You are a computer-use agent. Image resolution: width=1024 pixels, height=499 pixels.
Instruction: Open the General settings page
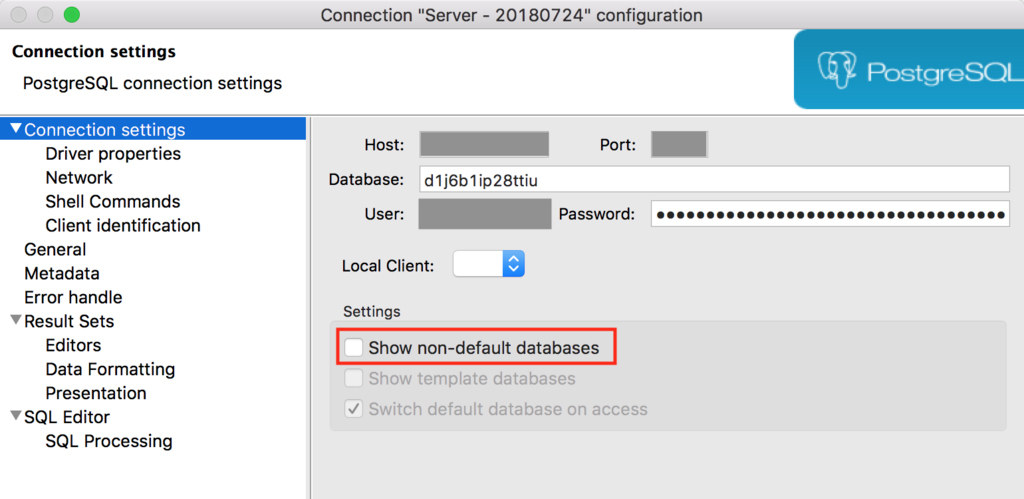tap(55, 250)
